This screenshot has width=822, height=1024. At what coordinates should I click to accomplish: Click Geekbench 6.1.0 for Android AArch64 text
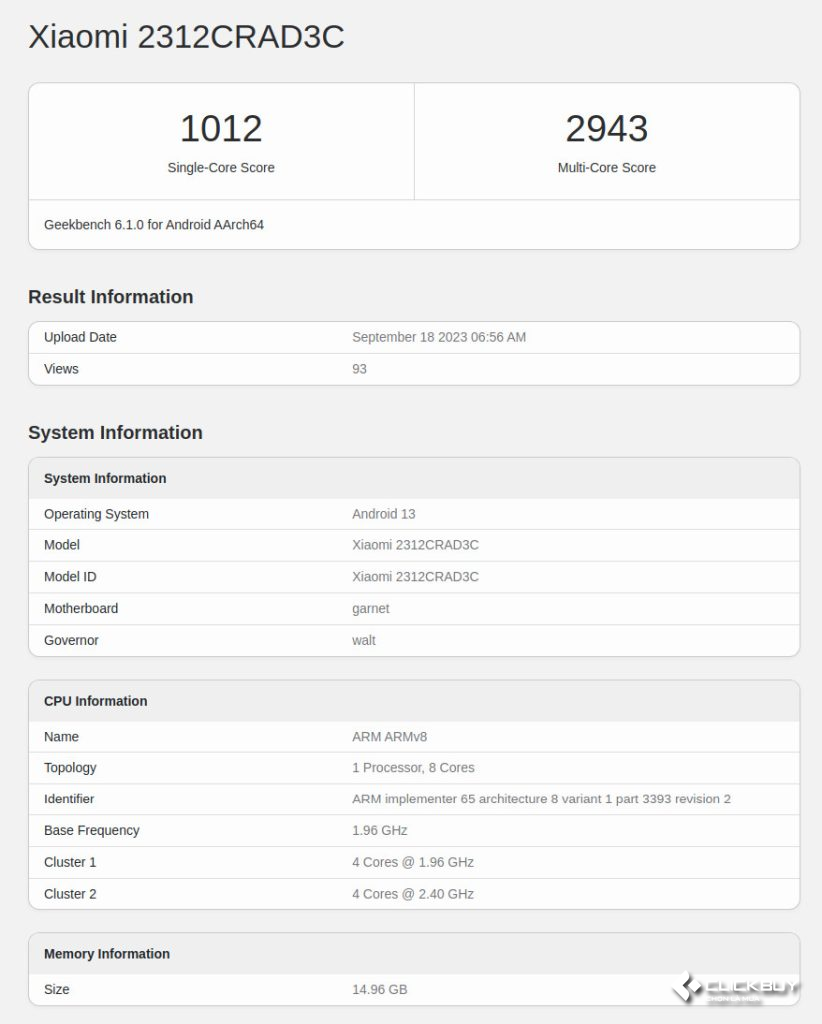[x=154, y=225]
